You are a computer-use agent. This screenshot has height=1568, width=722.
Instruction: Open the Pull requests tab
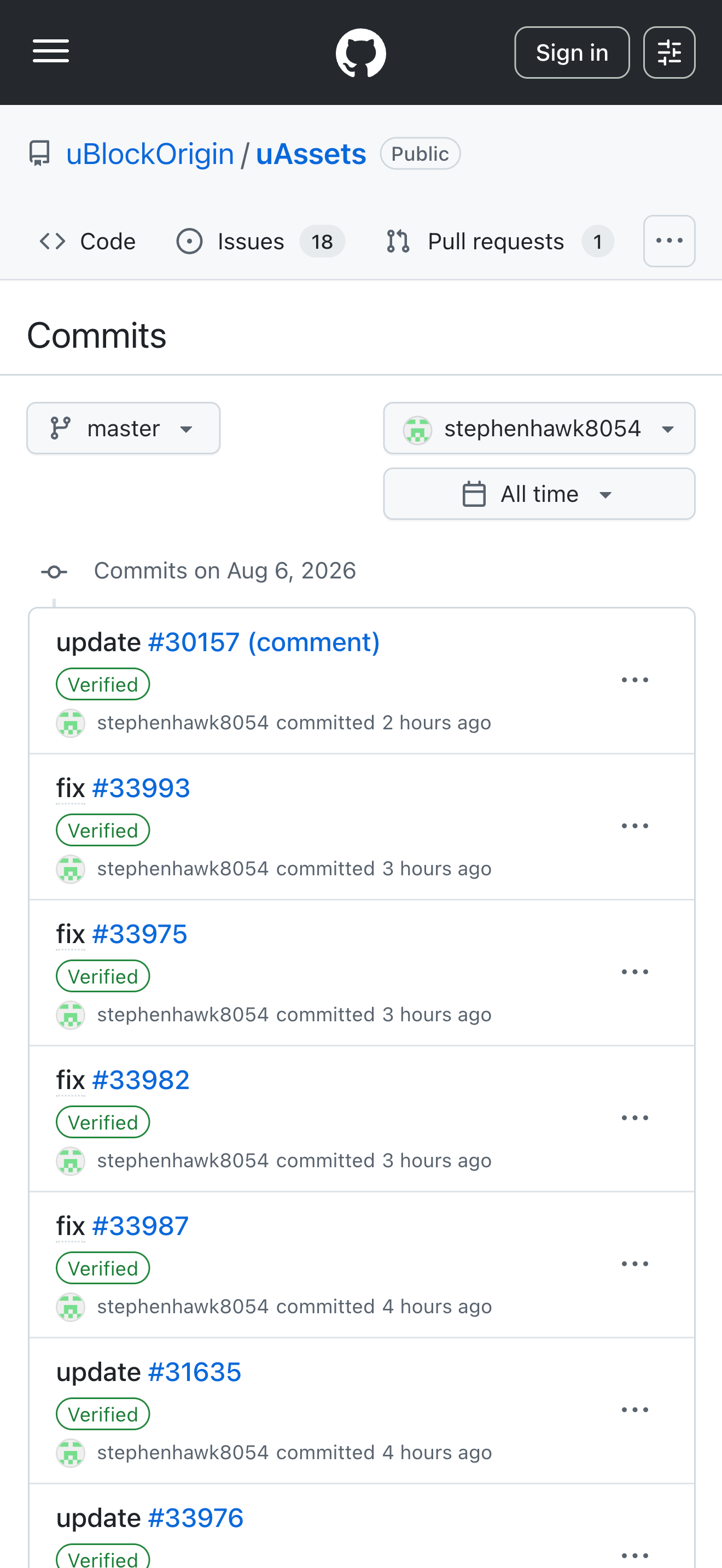[x=500, y=242]
